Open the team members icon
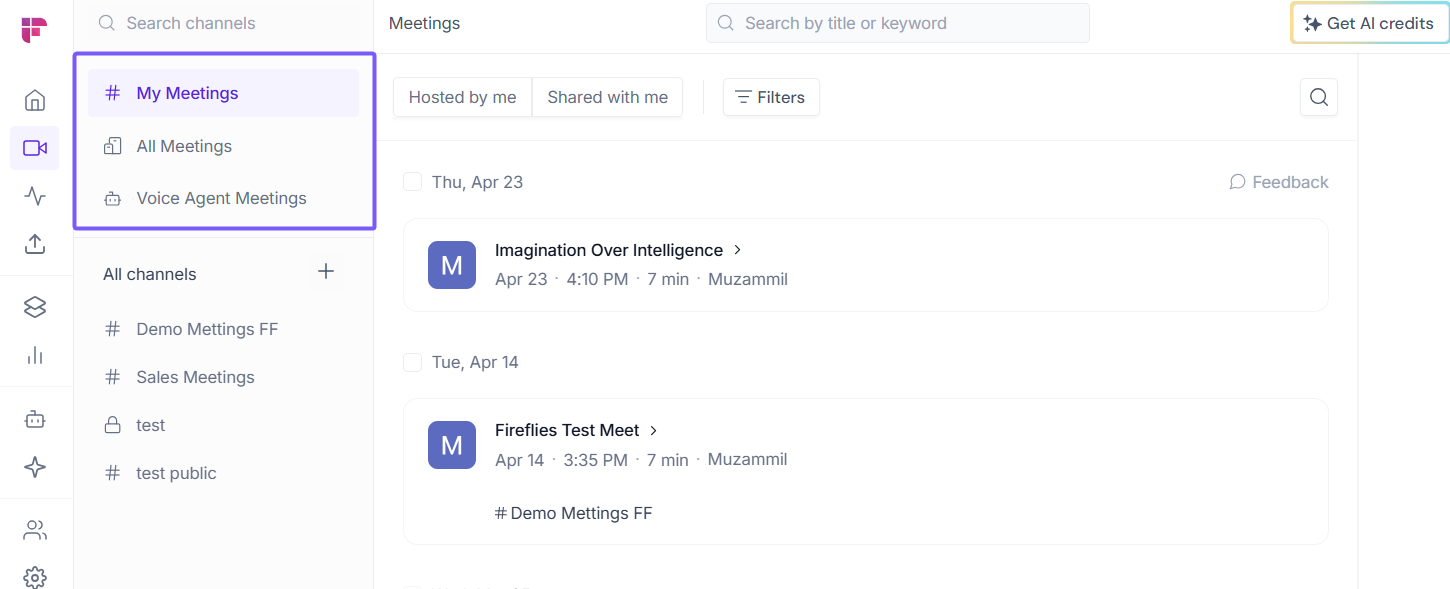Screen dimensions: 1450x589 tap(35, 530)
